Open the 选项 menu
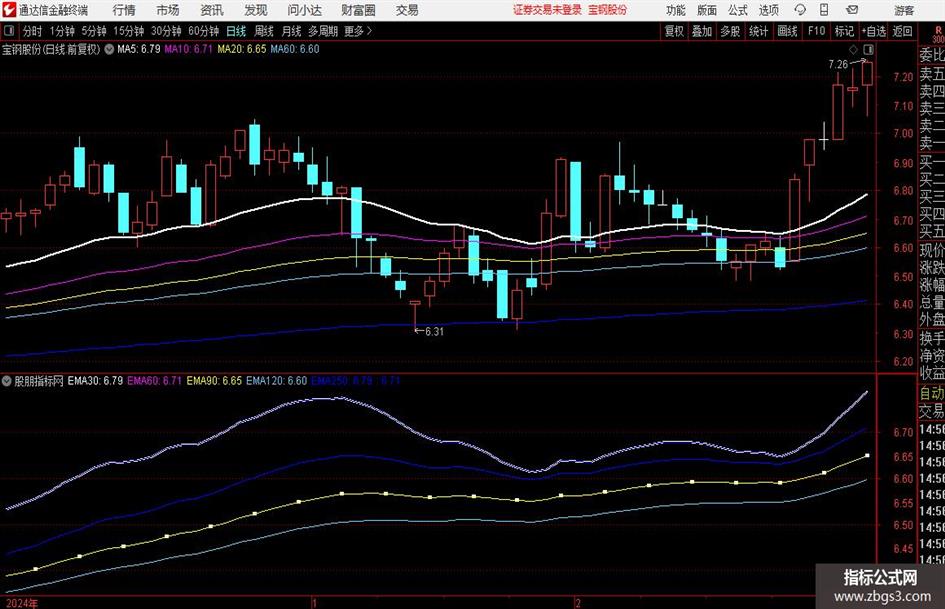The width and height of the screenshot is (945, 609). pyautogui.click(x=768, y=10)
